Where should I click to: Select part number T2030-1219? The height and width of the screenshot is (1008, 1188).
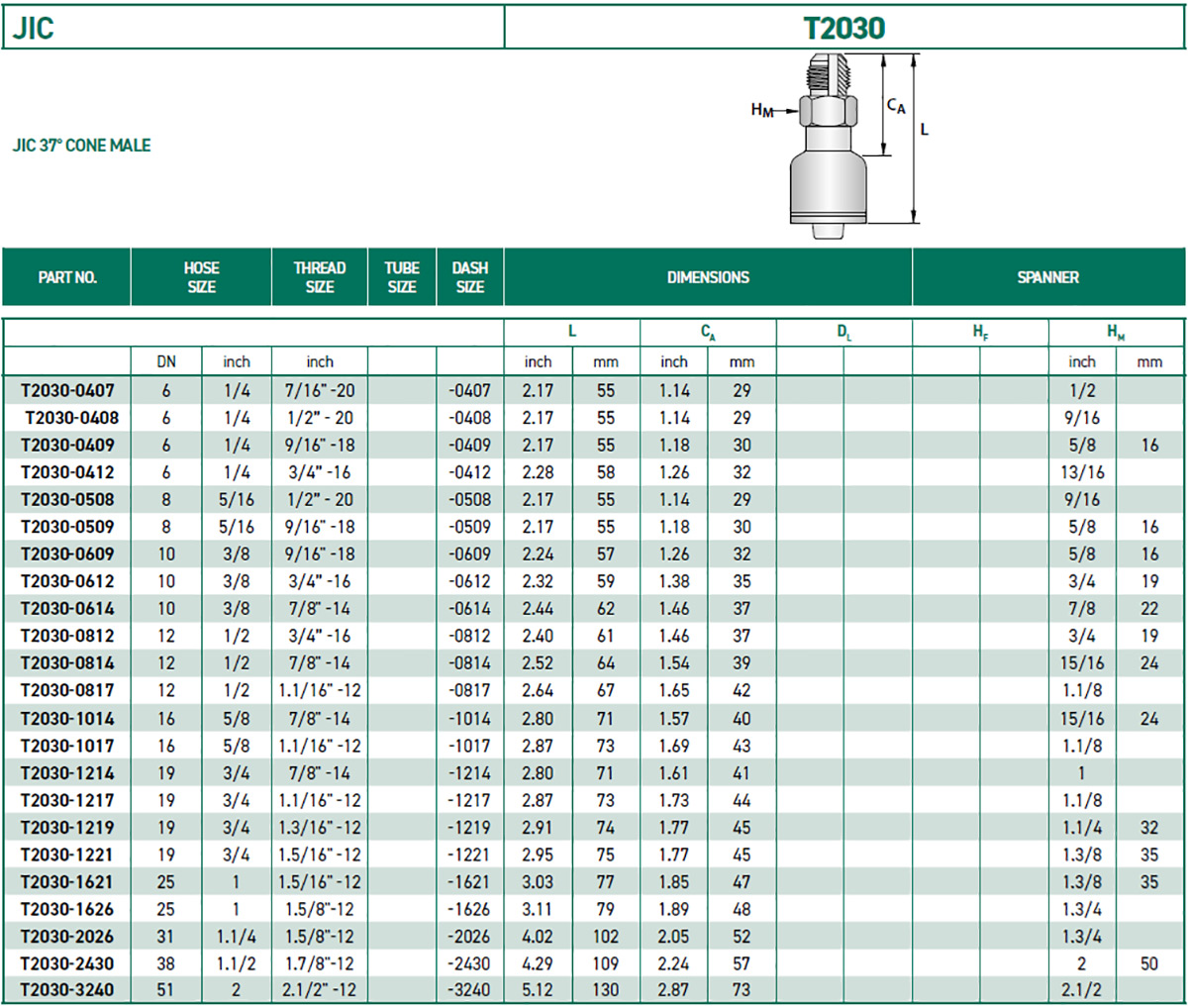click(x=67, y=828)
